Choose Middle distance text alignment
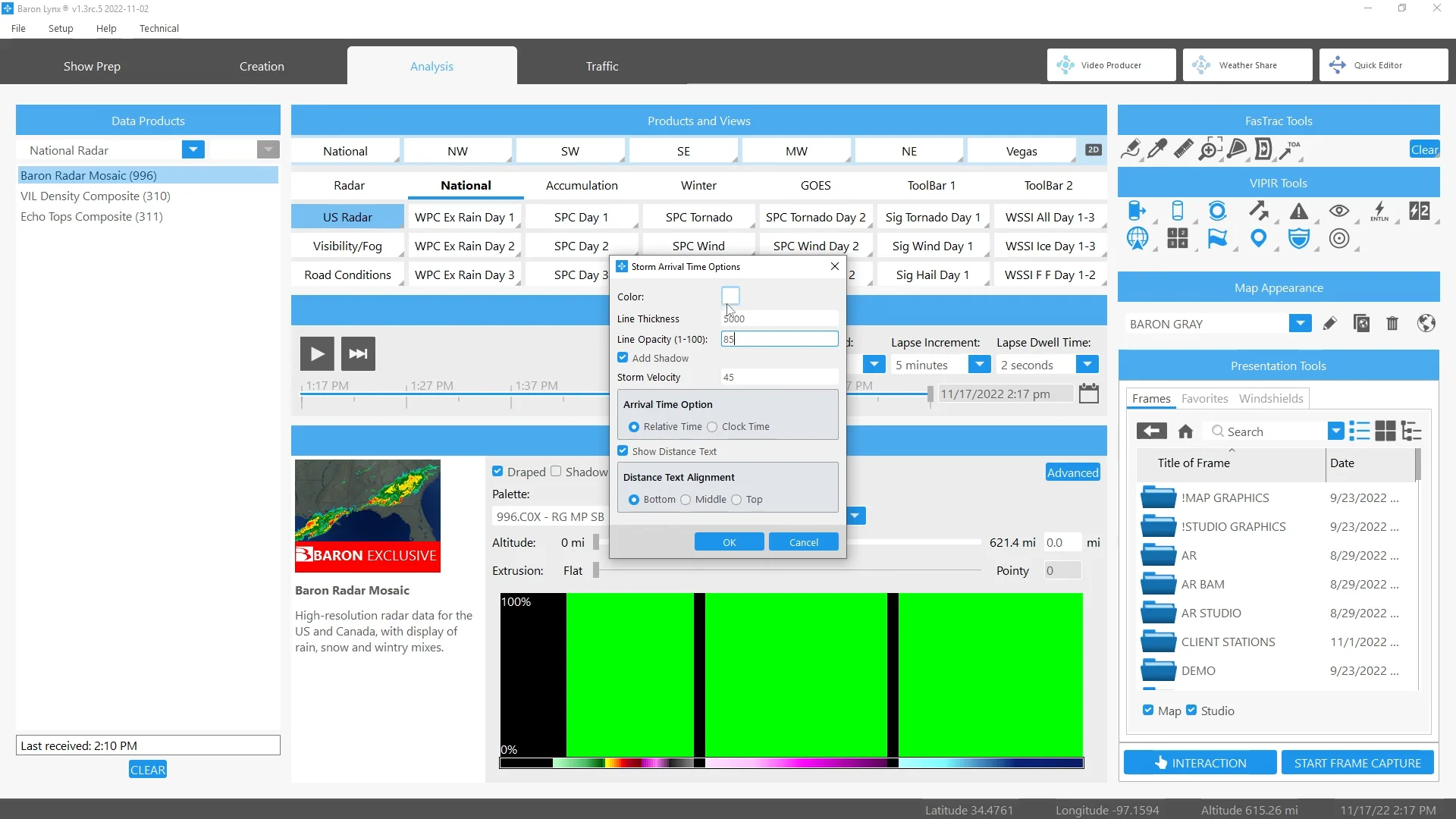 (x=686, y=500)
